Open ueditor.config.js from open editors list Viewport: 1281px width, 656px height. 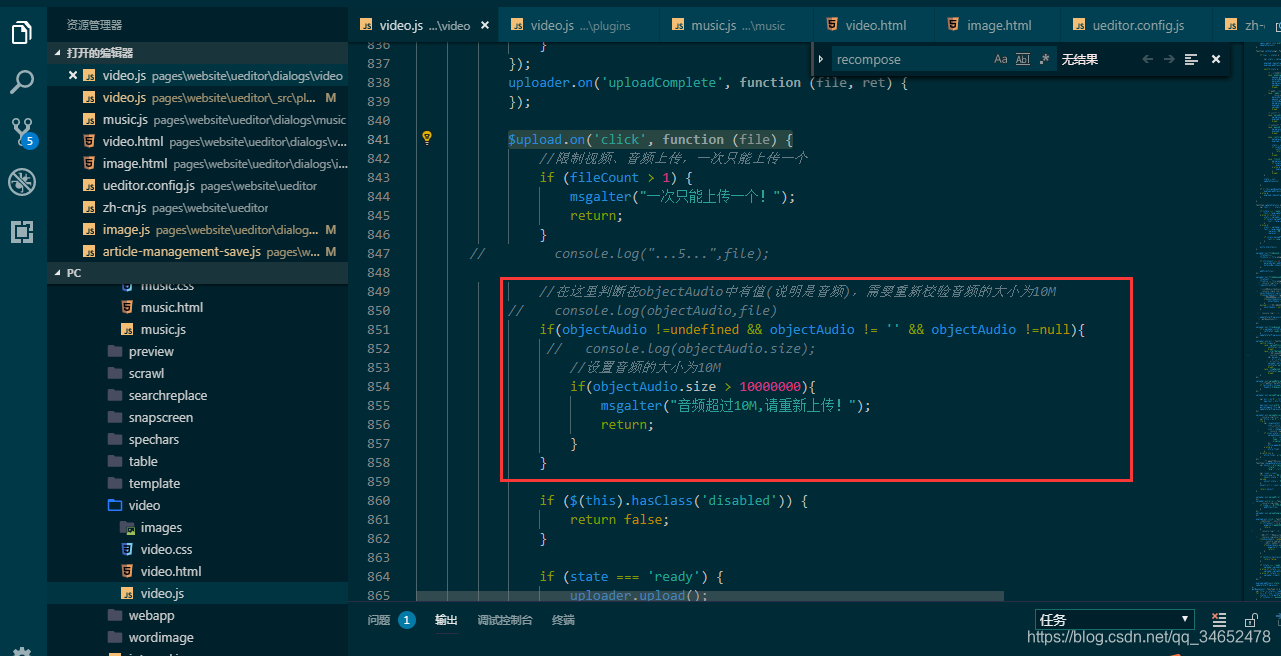coord(198,185)
